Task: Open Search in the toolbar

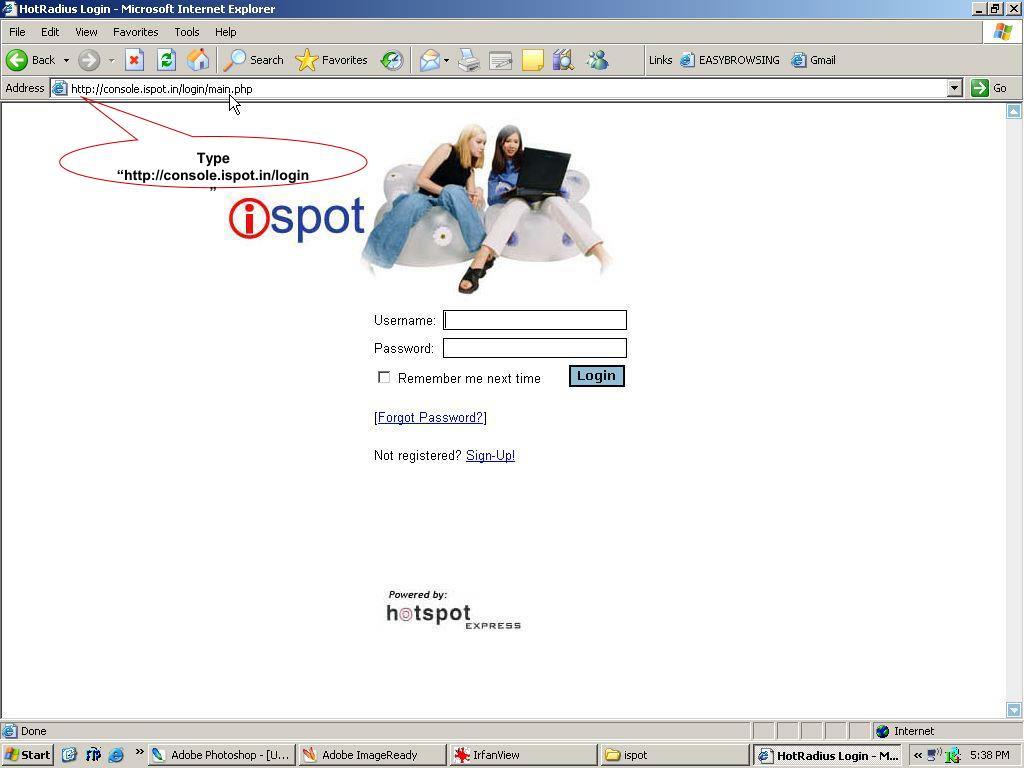Action: [x=254, y=60]
